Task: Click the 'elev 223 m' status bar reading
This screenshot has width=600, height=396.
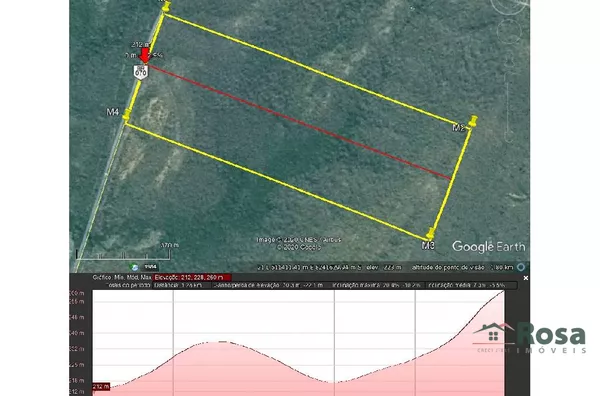Action: [x=384, y=267]
